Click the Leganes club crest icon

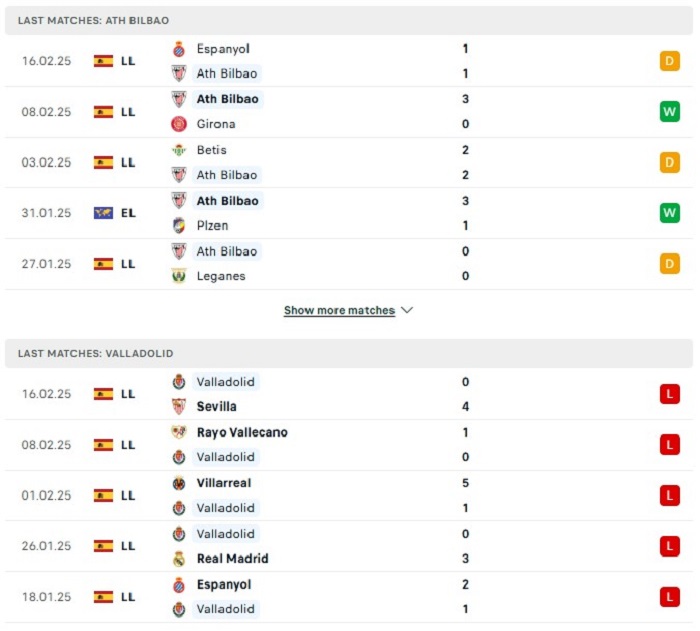pos(179,276)
